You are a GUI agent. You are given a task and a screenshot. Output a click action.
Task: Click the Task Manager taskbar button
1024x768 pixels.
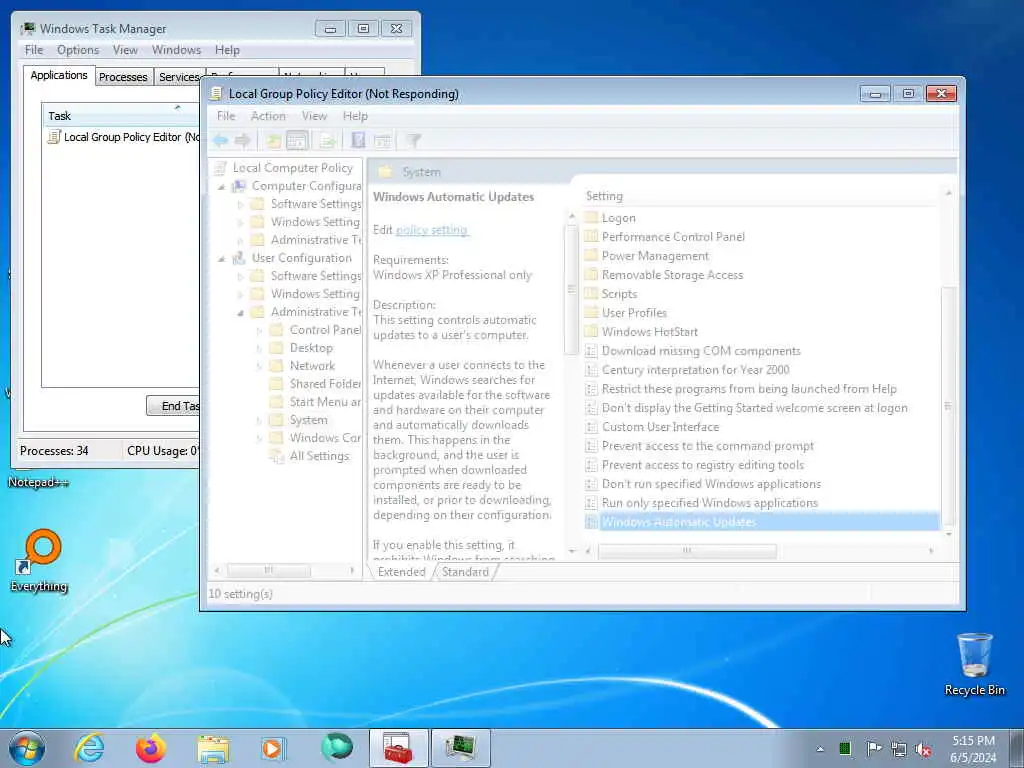[x=460, y=748]
